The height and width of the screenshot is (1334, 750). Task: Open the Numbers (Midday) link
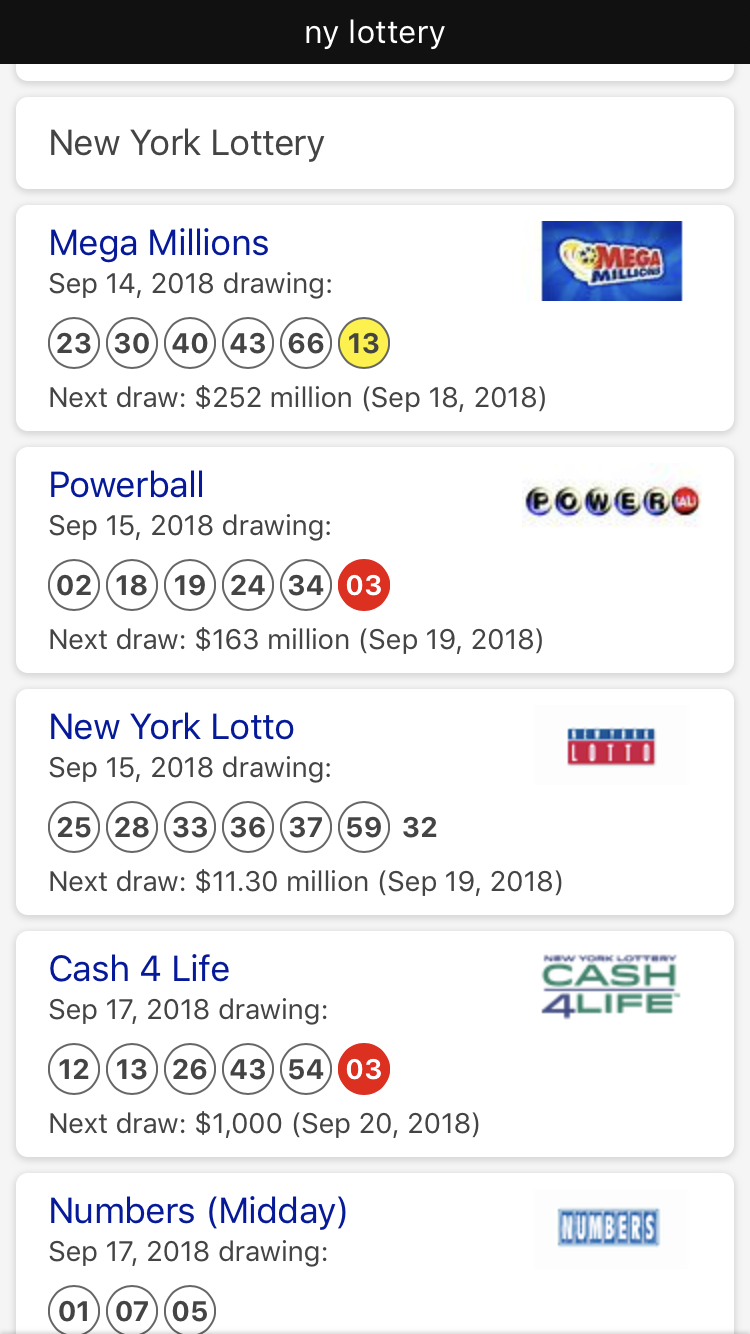coord(198,1211)
